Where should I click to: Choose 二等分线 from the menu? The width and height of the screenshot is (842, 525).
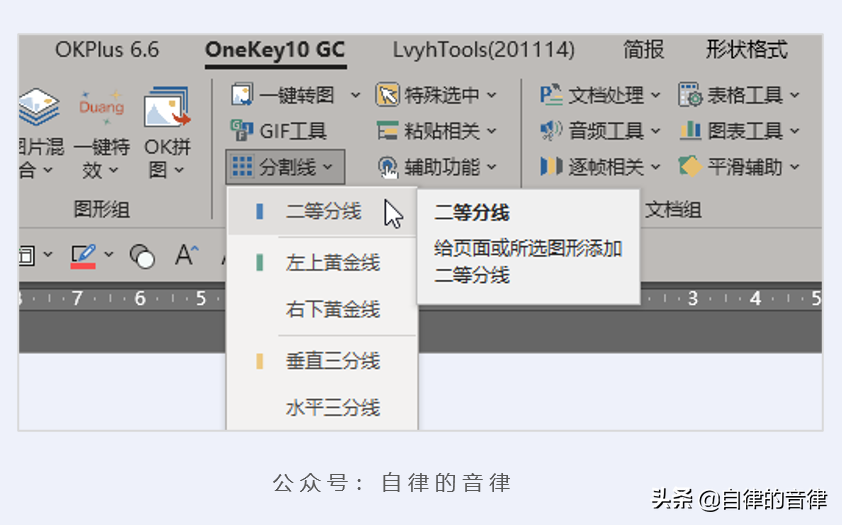322,212
